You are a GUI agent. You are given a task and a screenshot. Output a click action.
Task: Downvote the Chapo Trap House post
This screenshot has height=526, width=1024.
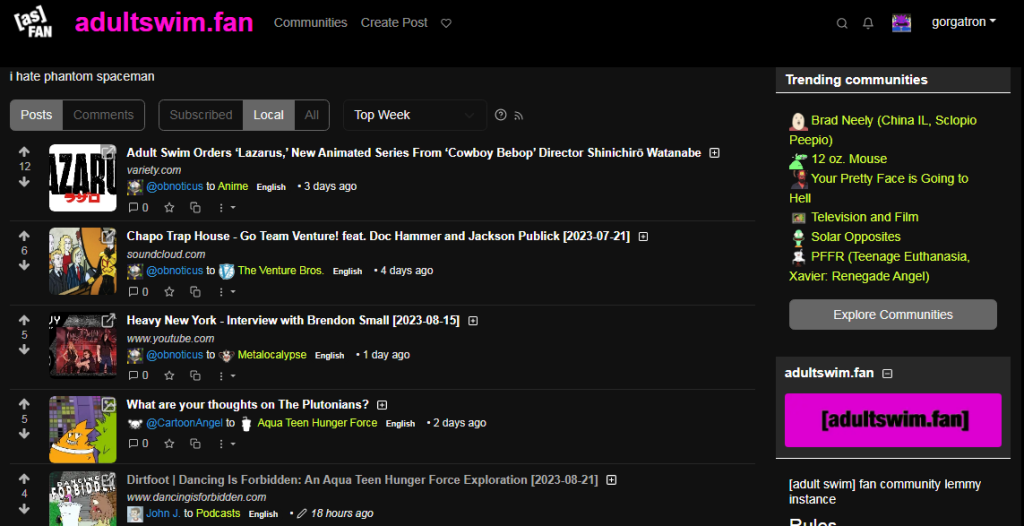tap(24, 265)
